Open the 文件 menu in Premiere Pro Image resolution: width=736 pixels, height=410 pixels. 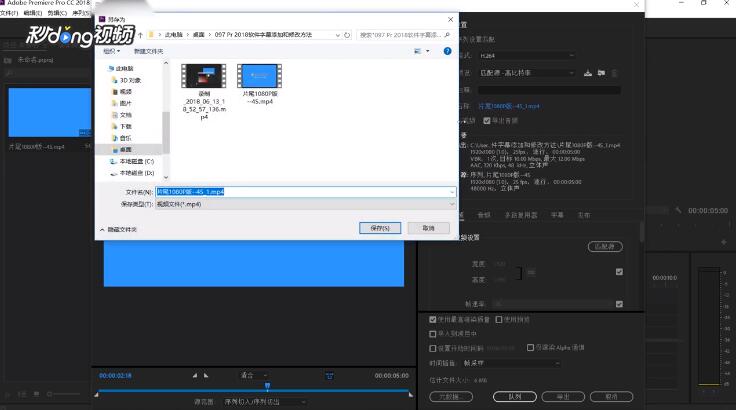tap(9, 13)
